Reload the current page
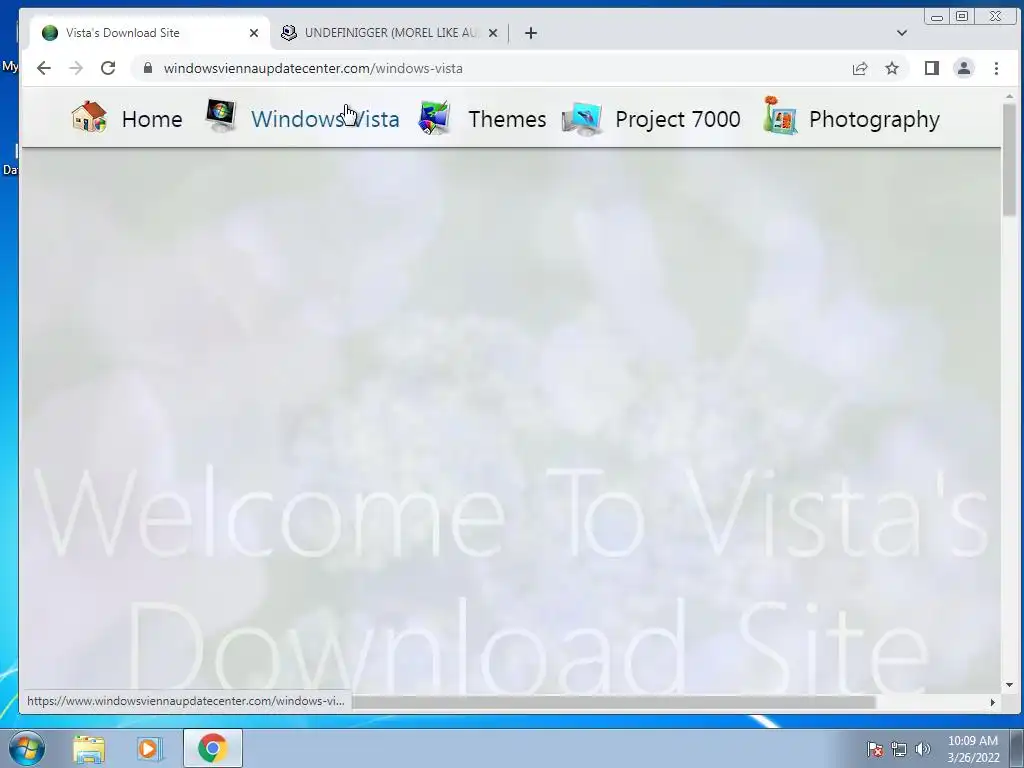 point(108,68)
